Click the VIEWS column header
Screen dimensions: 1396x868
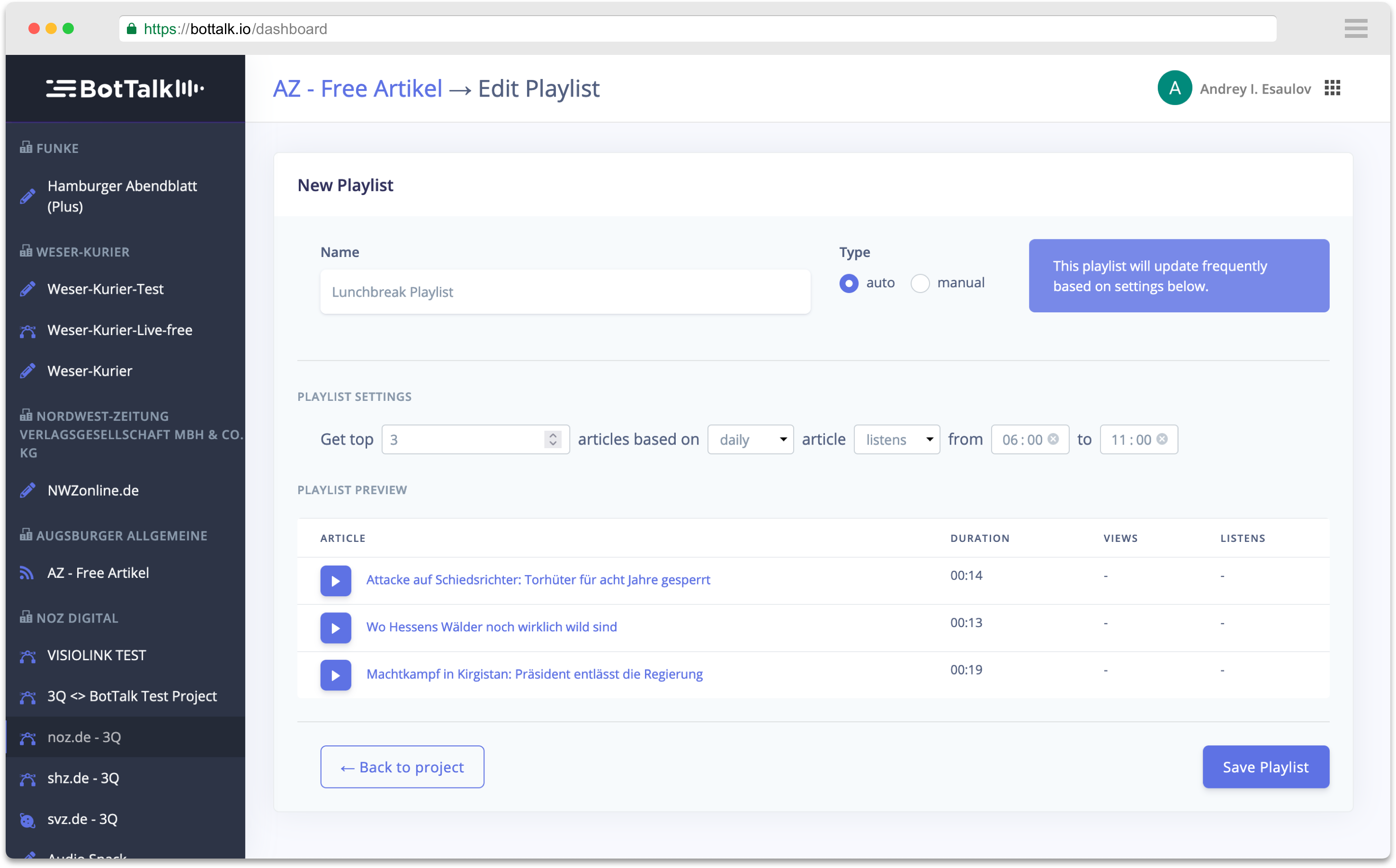coord(1120,538)
